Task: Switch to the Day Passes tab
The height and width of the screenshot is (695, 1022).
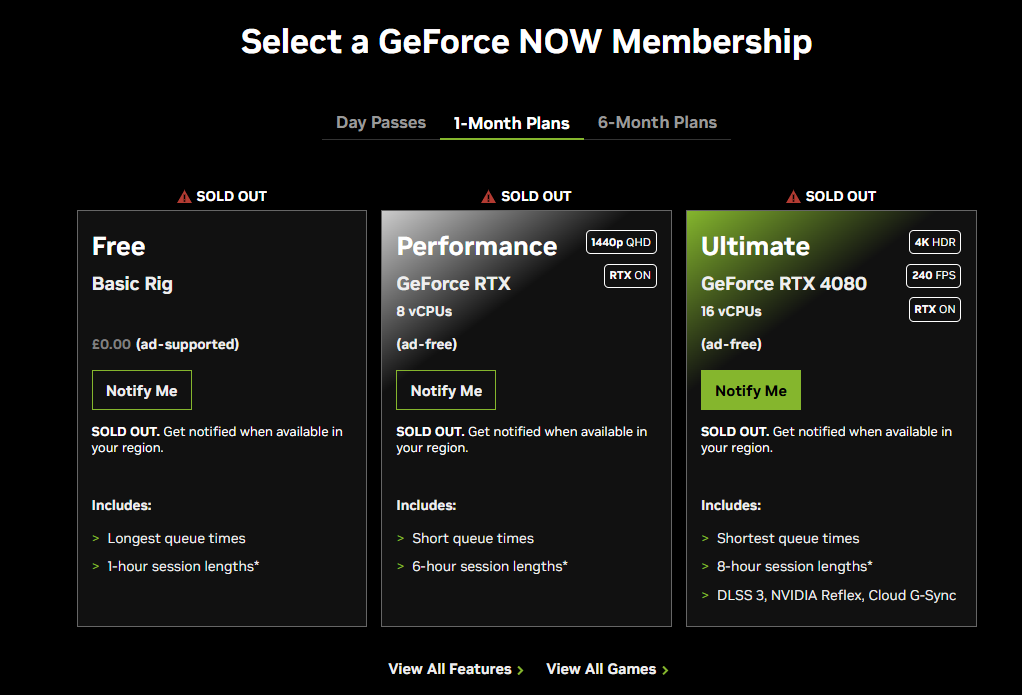Action: 380,123
